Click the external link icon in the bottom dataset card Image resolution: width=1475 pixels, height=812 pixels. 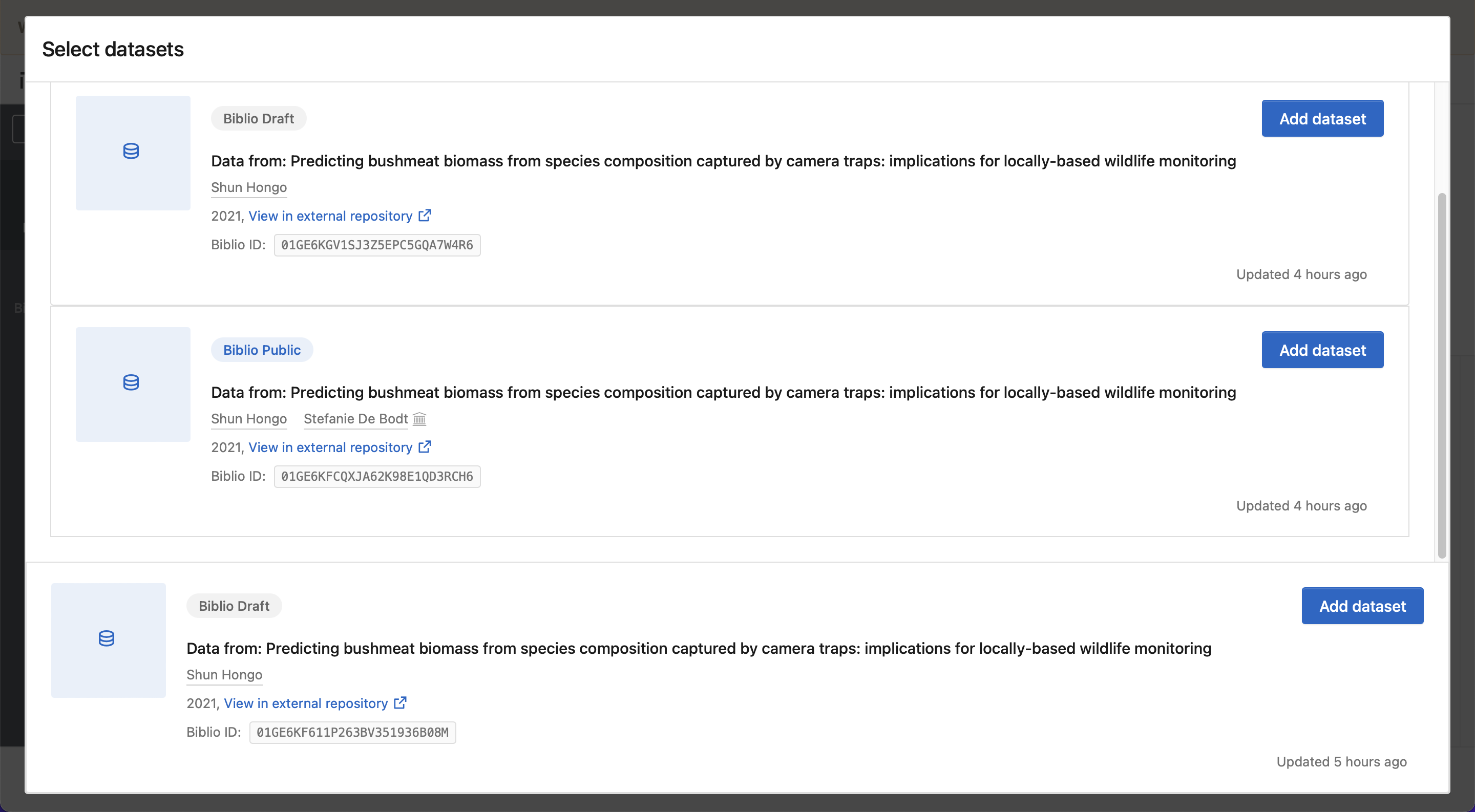[400, 702]
